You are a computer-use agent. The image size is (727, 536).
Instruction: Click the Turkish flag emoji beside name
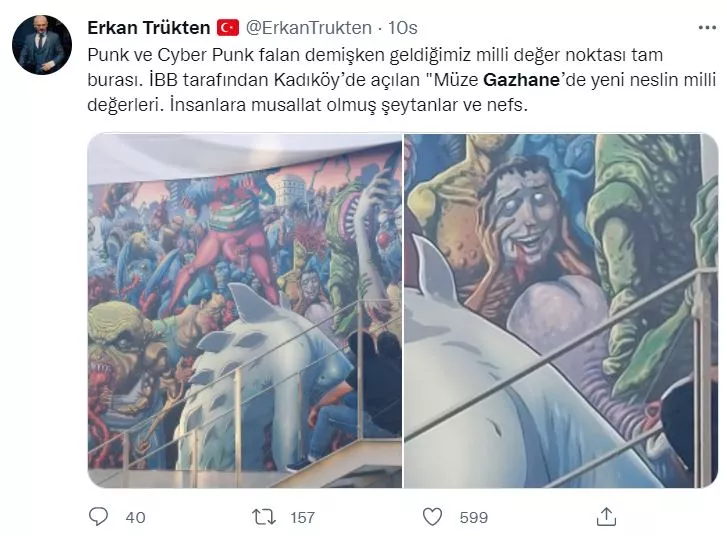(x=228, y=28)
